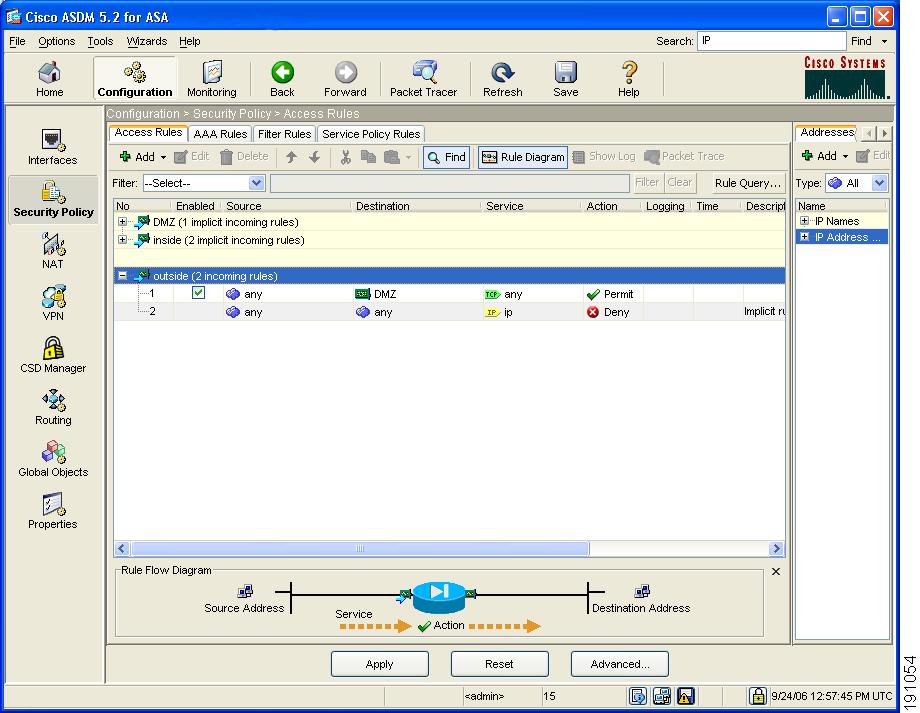Open Find dropdown arrow near Search
The width and height of the screenshot is (920, 713).
pyautogui.click(x=884, y=42)
